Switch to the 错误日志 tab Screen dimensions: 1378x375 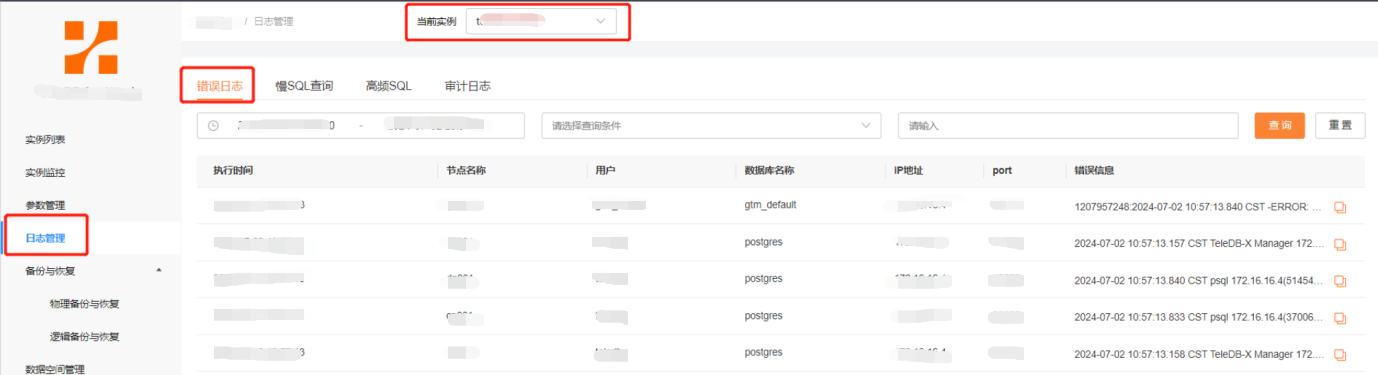[219, 86]
